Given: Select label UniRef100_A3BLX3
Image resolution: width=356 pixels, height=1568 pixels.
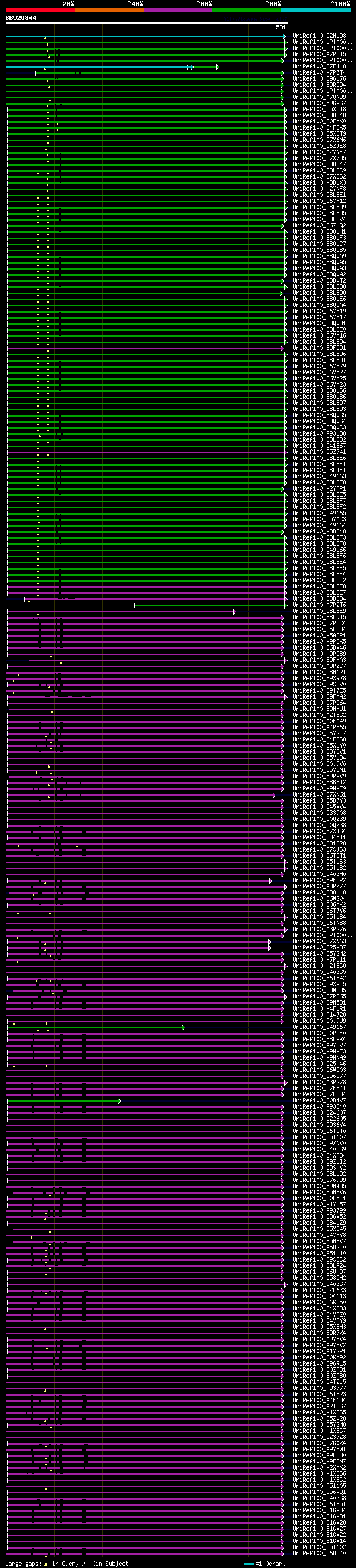Looking at the screenshot, I should click(319, 182).
